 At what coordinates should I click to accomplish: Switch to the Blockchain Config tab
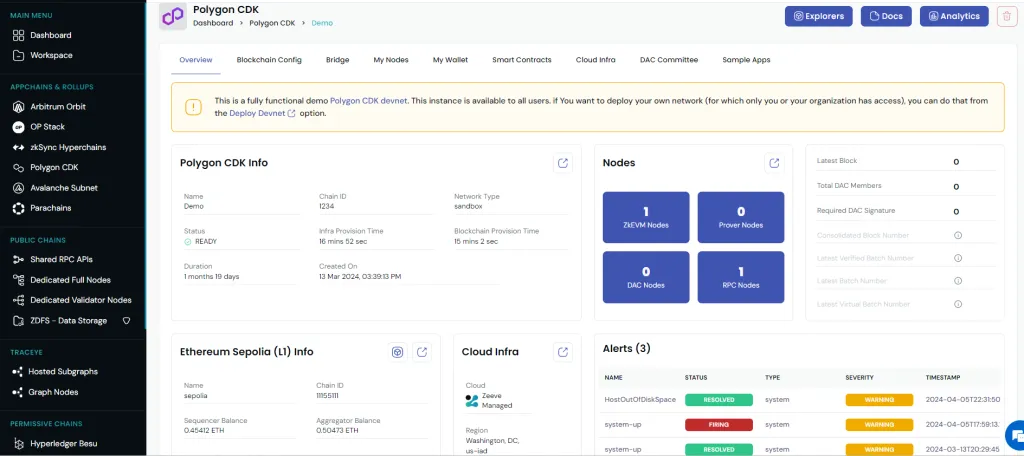click(x=269, y=60)
